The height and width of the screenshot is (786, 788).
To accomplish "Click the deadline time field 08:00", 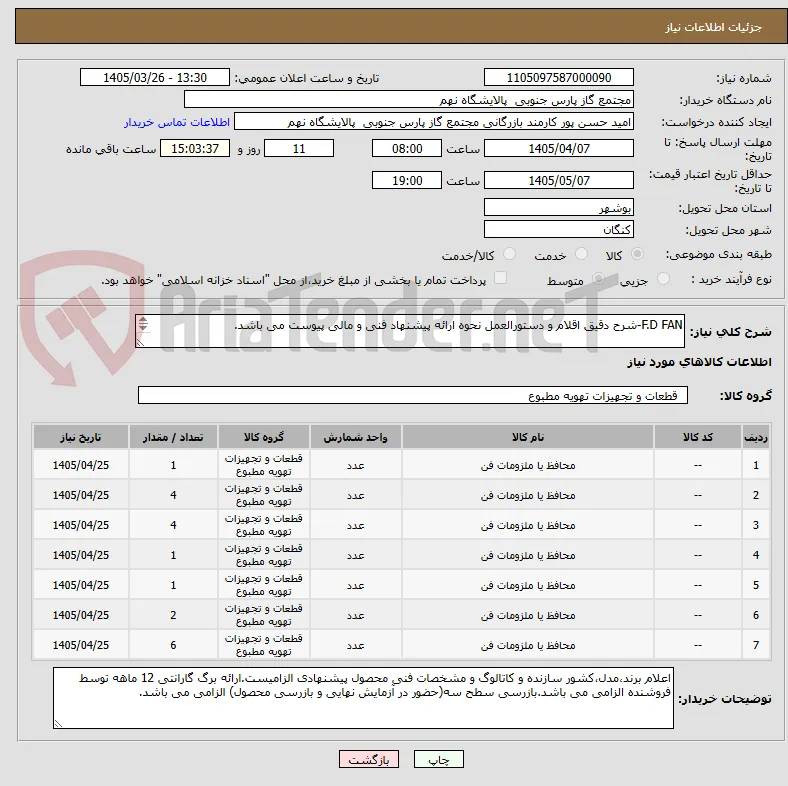I will point(407,148).
